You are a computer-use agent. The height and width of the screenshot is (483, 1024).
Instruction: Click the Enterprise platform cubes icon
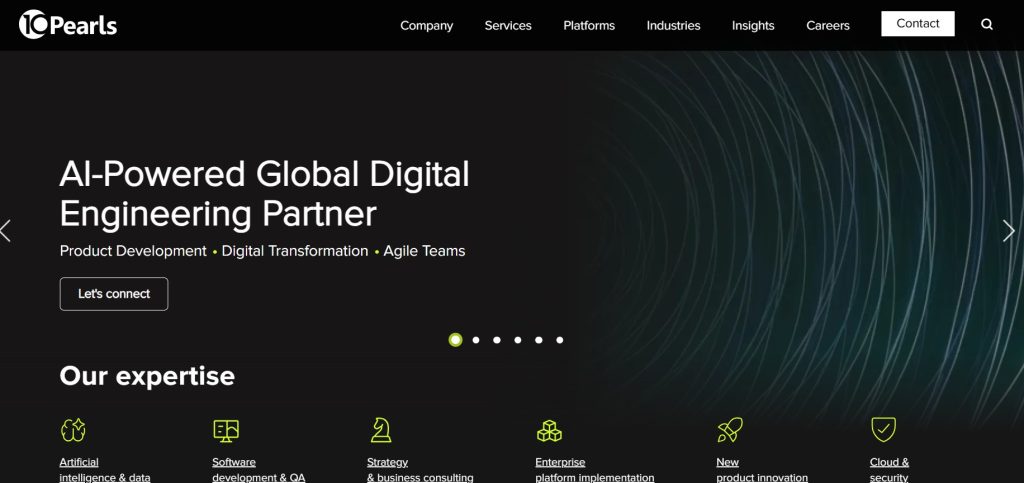pos(549,430)
